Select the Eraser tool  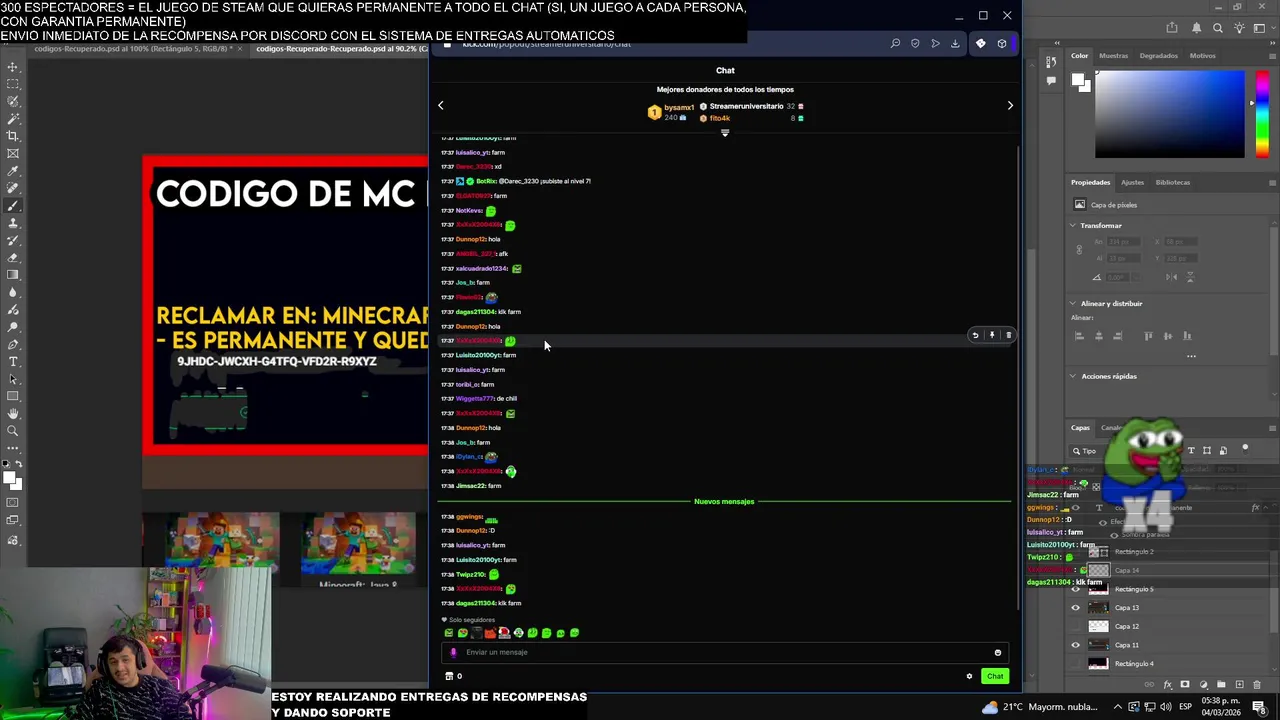point(13,257)
